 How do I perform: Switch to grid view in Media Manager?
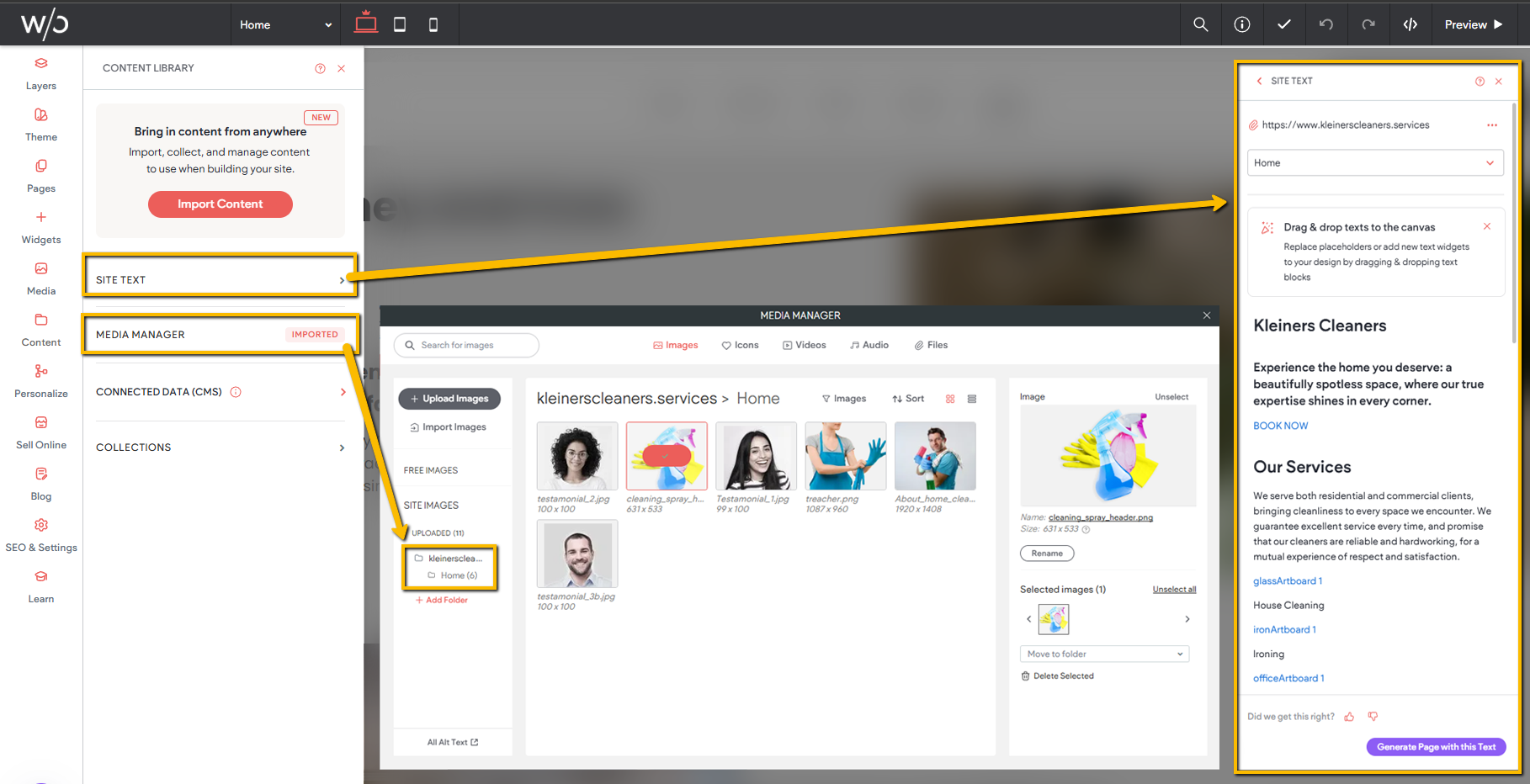point(950,399)
